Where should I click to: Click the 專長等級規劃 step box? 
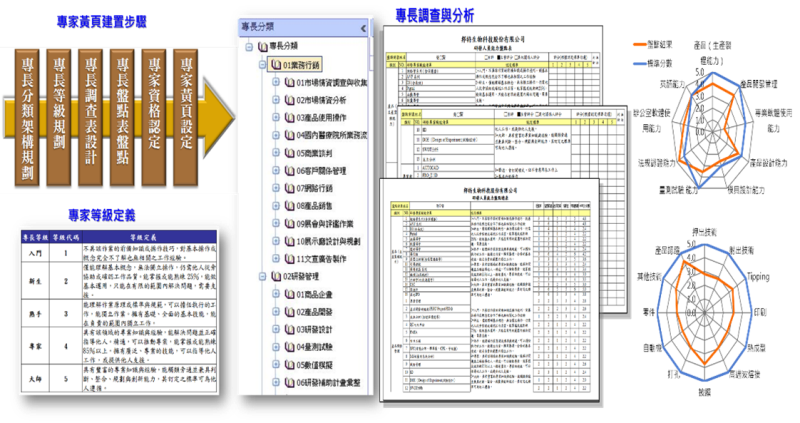point(59,117)
